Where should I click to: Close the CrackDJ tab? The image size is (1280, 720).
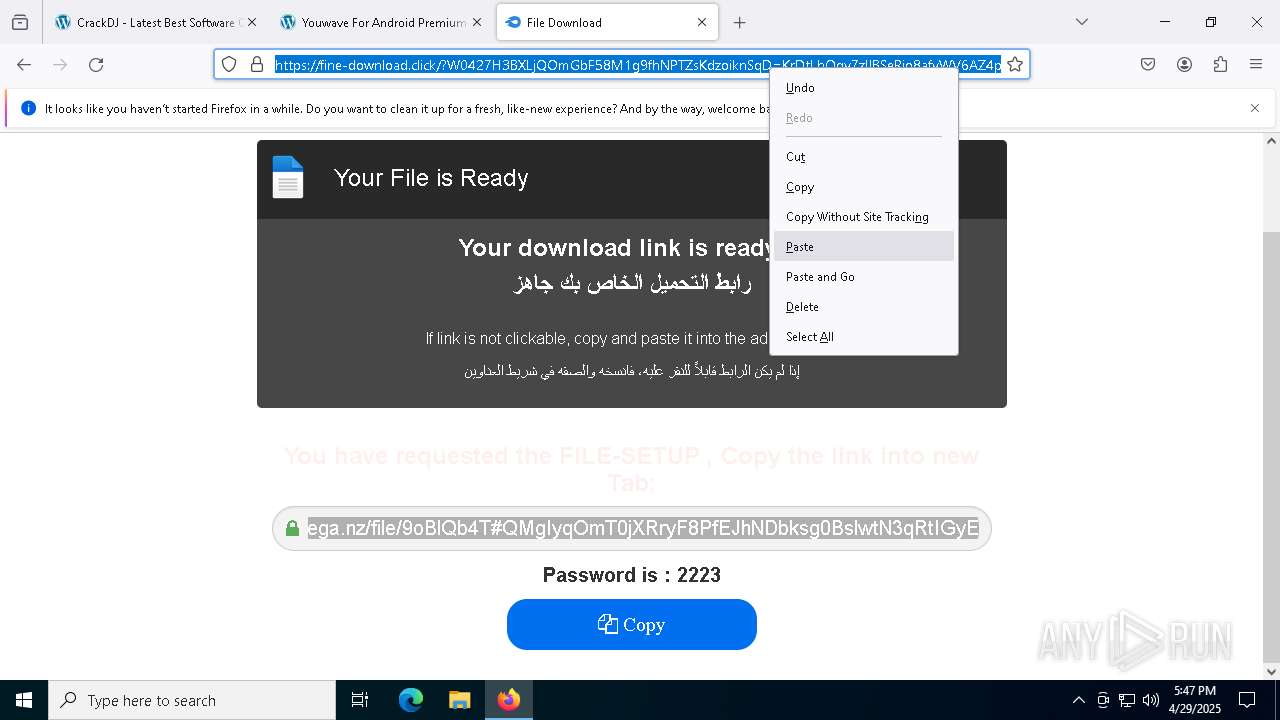(x=251, y=22)
